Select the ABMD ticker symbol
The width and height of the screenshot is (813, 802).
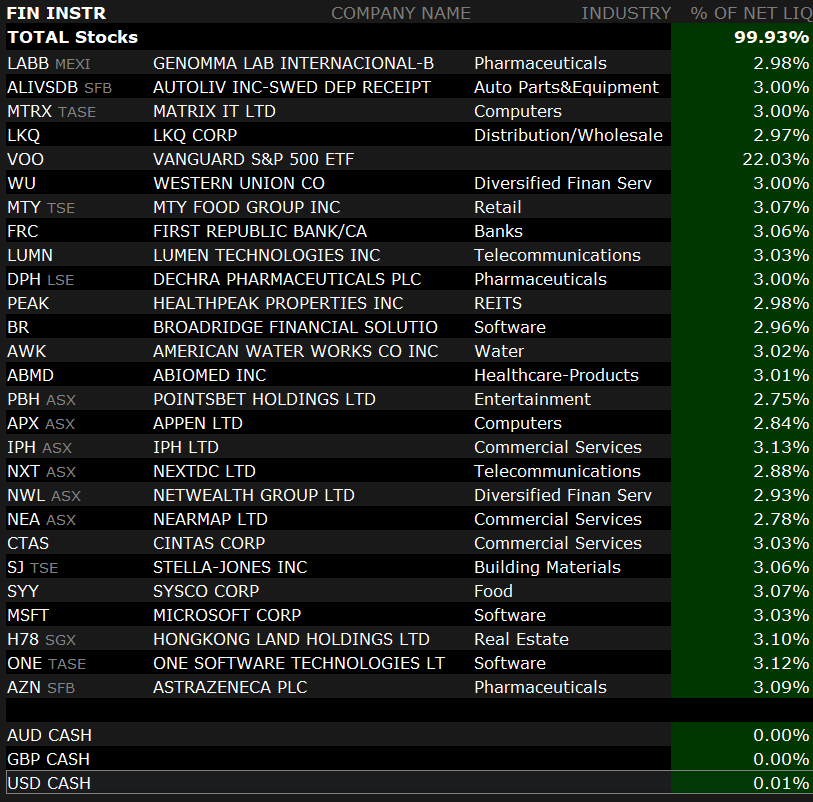coord(31,375)
